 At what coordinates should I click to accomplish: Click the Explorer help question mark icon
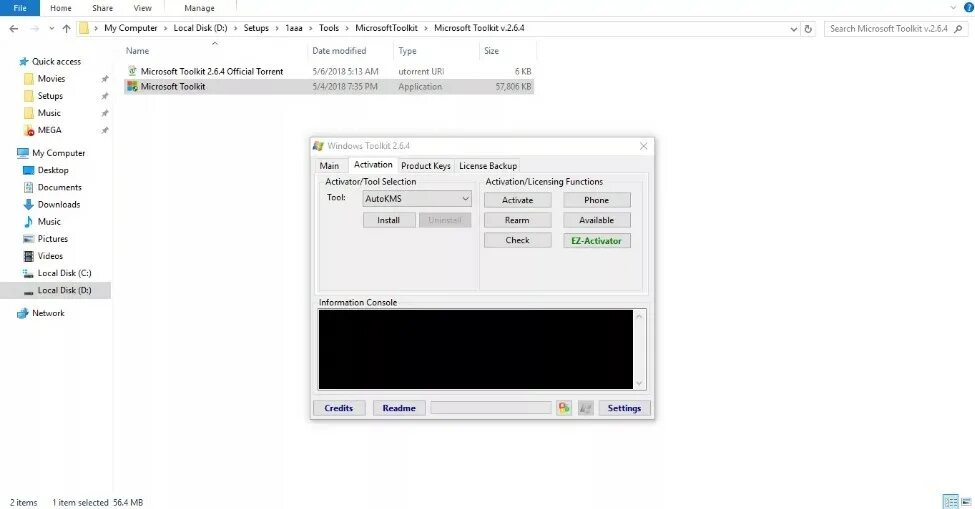point(968,7)
